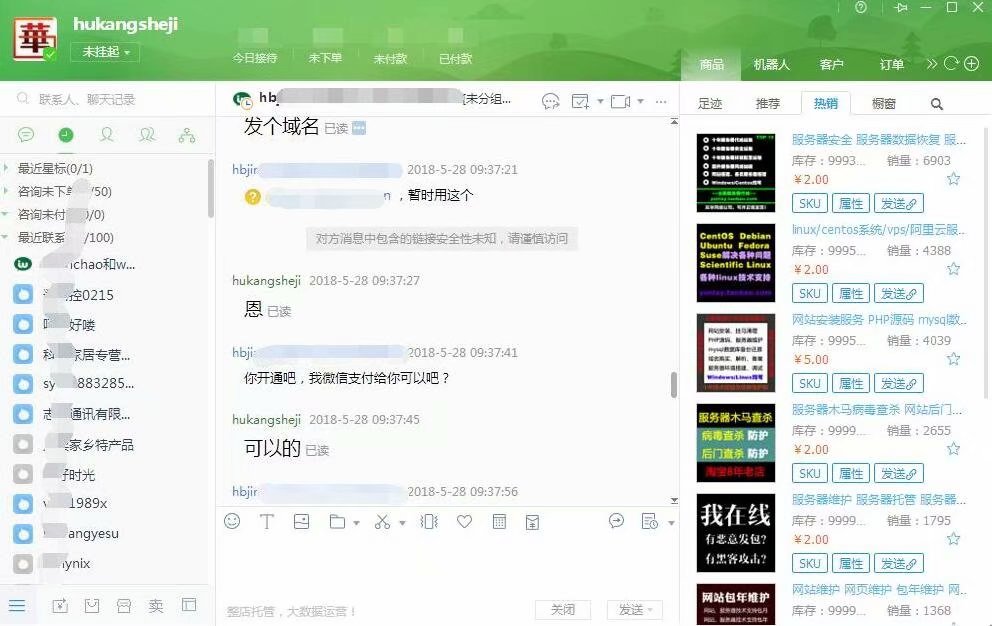Click the help question mark icon
The height and width of the screenshot is (626, 992).
tap(861, 8)
